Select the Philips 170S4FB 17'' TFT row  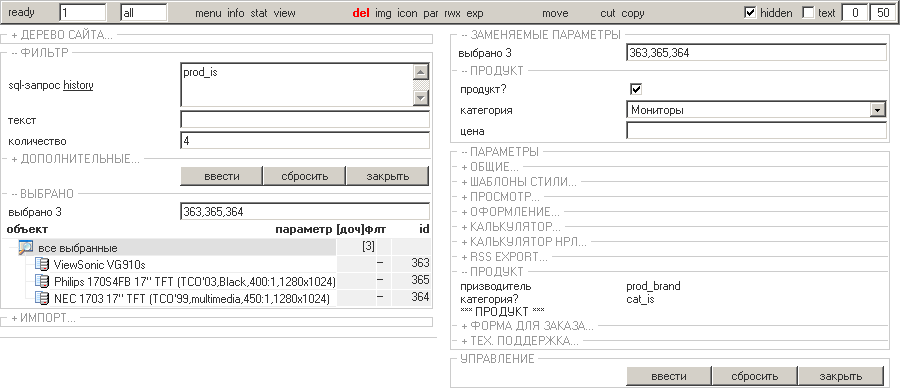[x=195, y=282]
